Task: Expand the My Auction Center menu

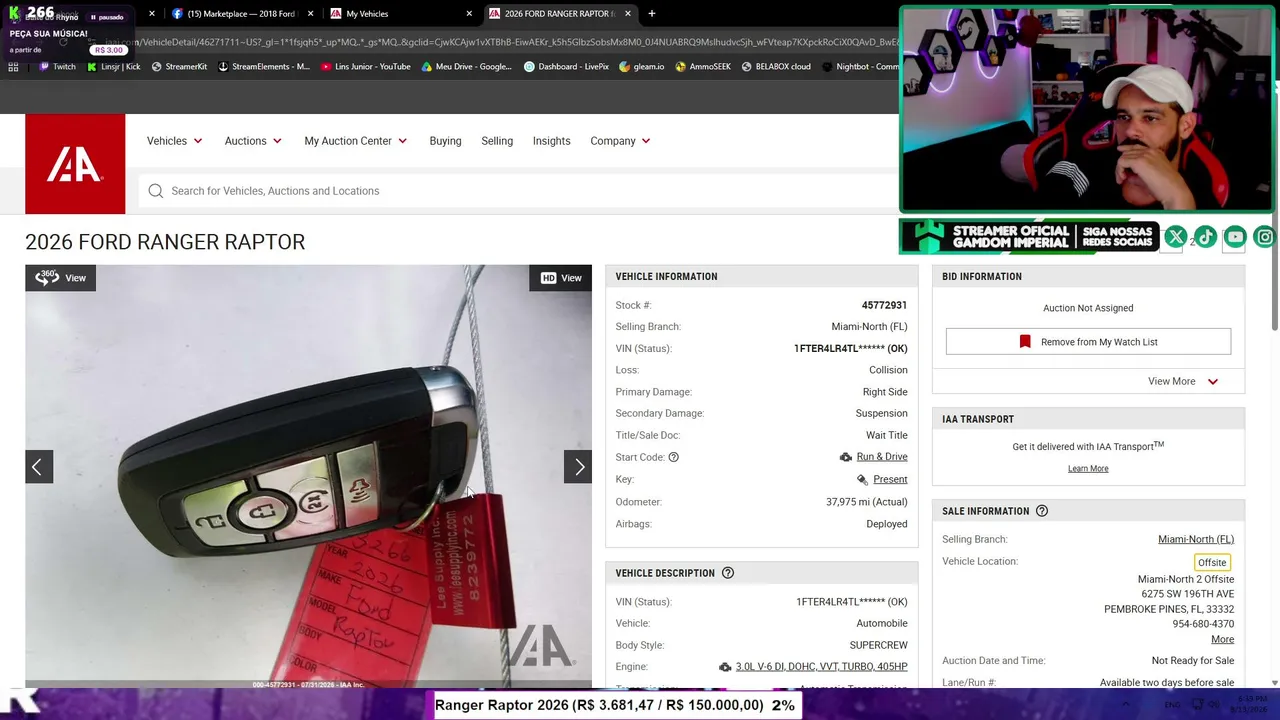Action: point(356,141)
